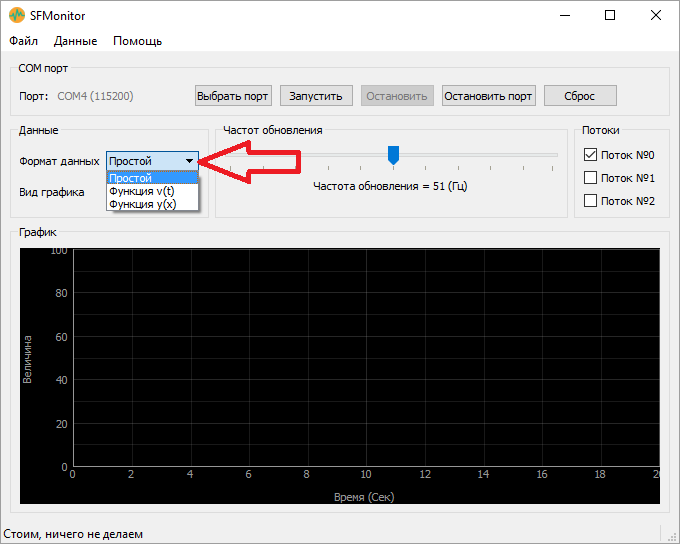680x544 pixels.
Task: Click the Остановить порт button
Action: point(488,96)
